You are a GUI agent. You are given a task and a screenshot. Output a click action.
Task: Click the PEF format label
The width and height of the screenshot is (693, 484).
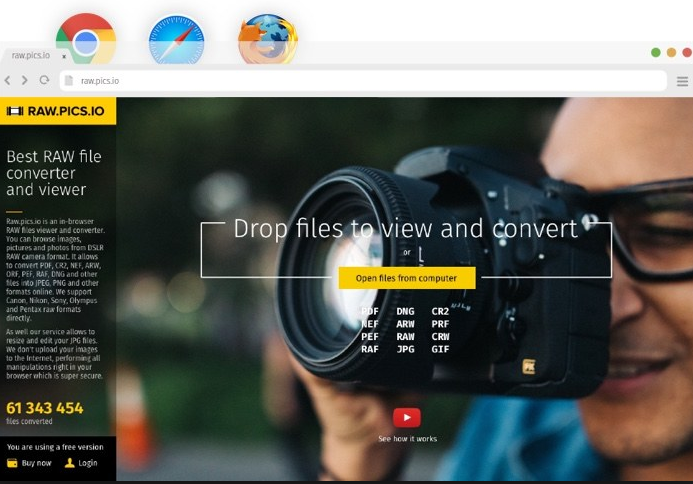370,336
